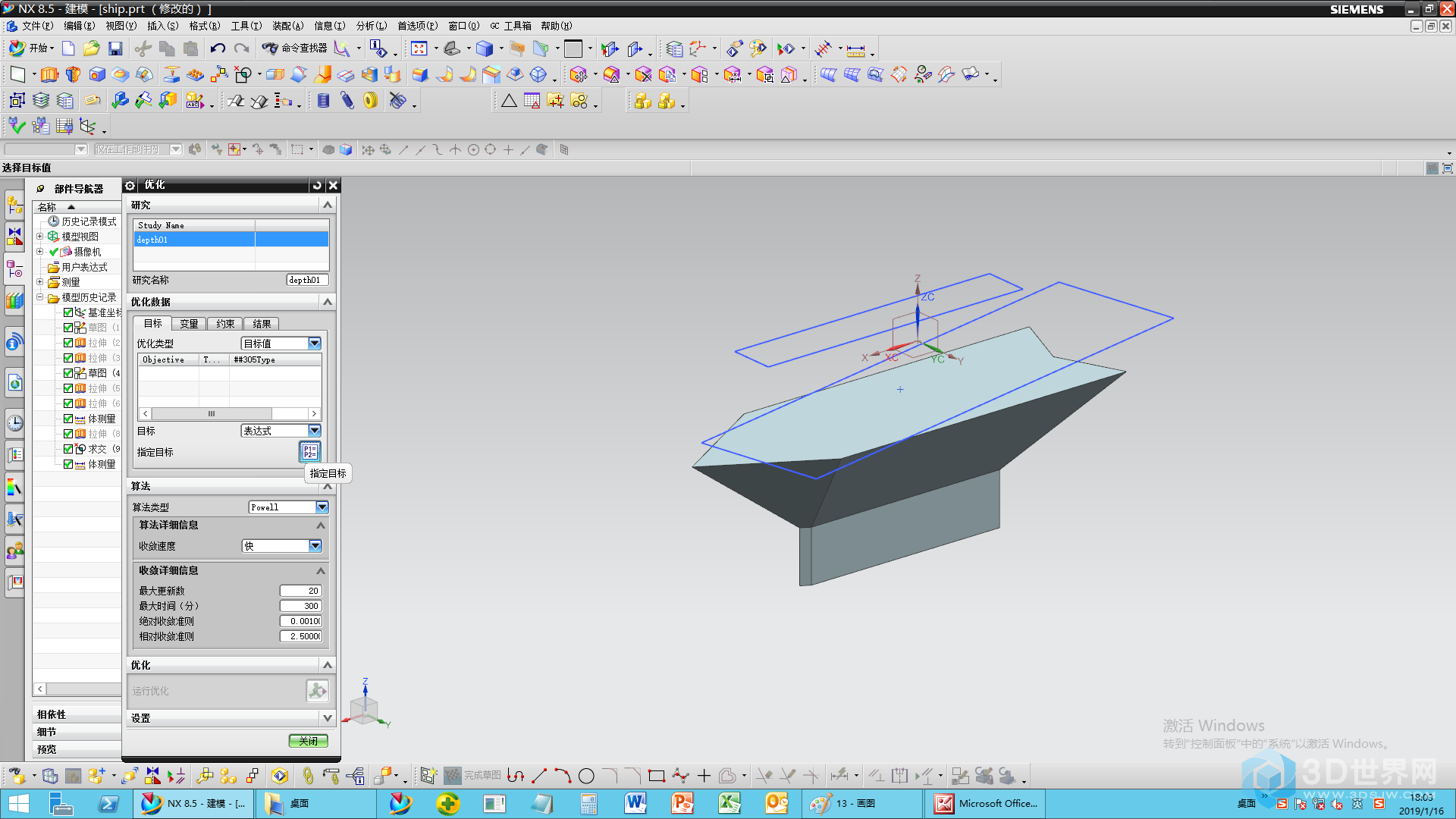Viewport: 1456px width, 819px height.
Task: Toggle the 拉伸 (2) feature checkbox
Action: coord(68,343)
